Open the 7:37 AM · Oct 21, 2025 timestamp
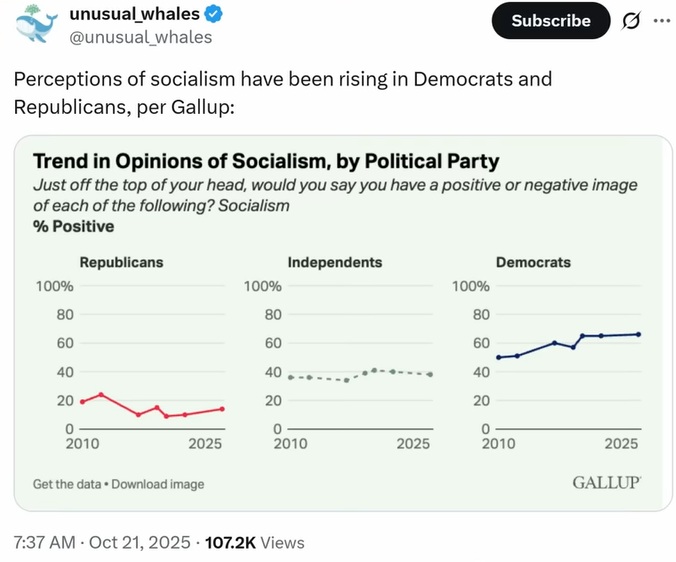This screenshot has height=562, width=676. (x=102, y=542)
